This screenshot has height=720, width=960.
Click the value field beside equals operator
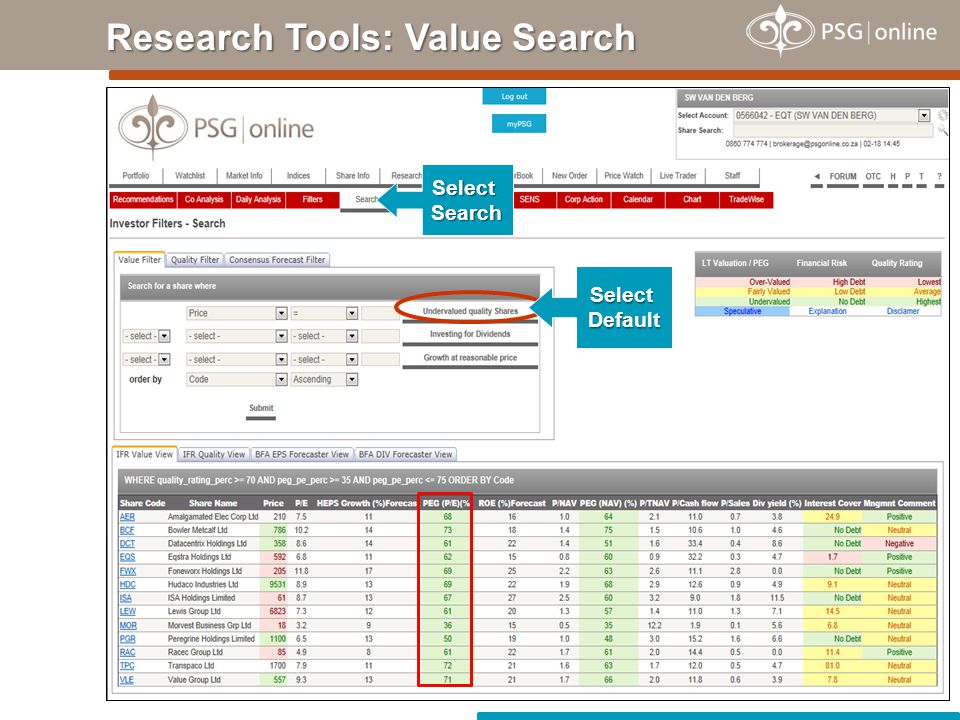click(380, 313)
